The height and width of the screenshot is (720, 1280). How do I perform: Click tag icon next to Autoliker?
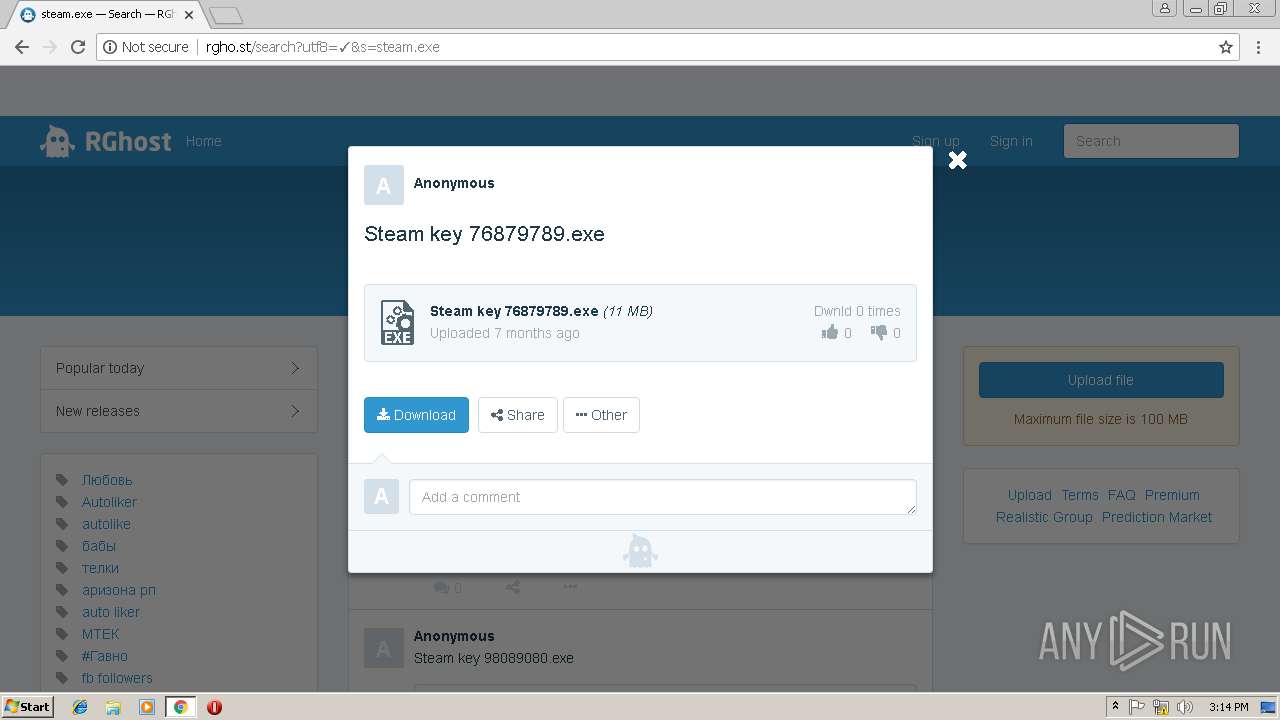click(x=62, y=502)
